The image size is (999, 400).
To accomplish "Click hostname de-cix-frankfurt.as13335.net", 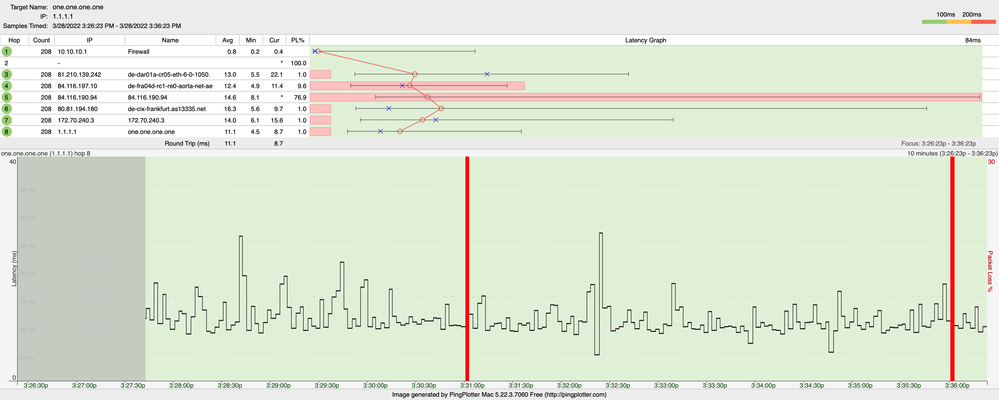I will (x=166, y=109).
